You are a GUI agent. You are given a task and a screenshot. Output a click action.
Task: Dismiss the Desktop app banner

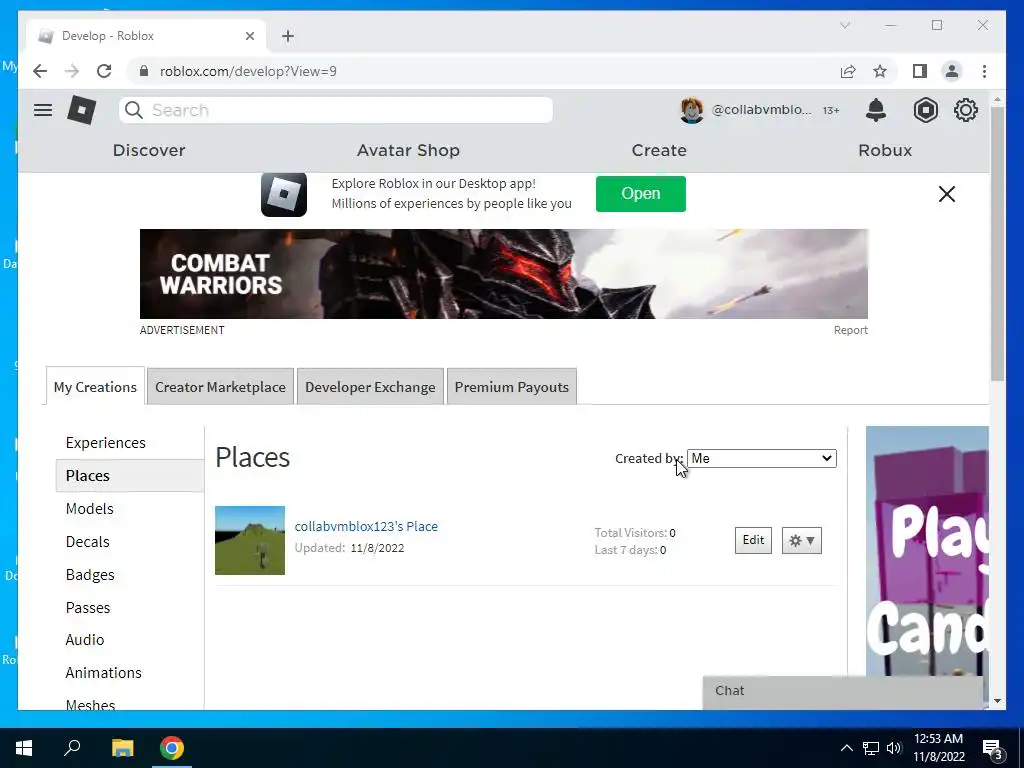tap(946, 194)
